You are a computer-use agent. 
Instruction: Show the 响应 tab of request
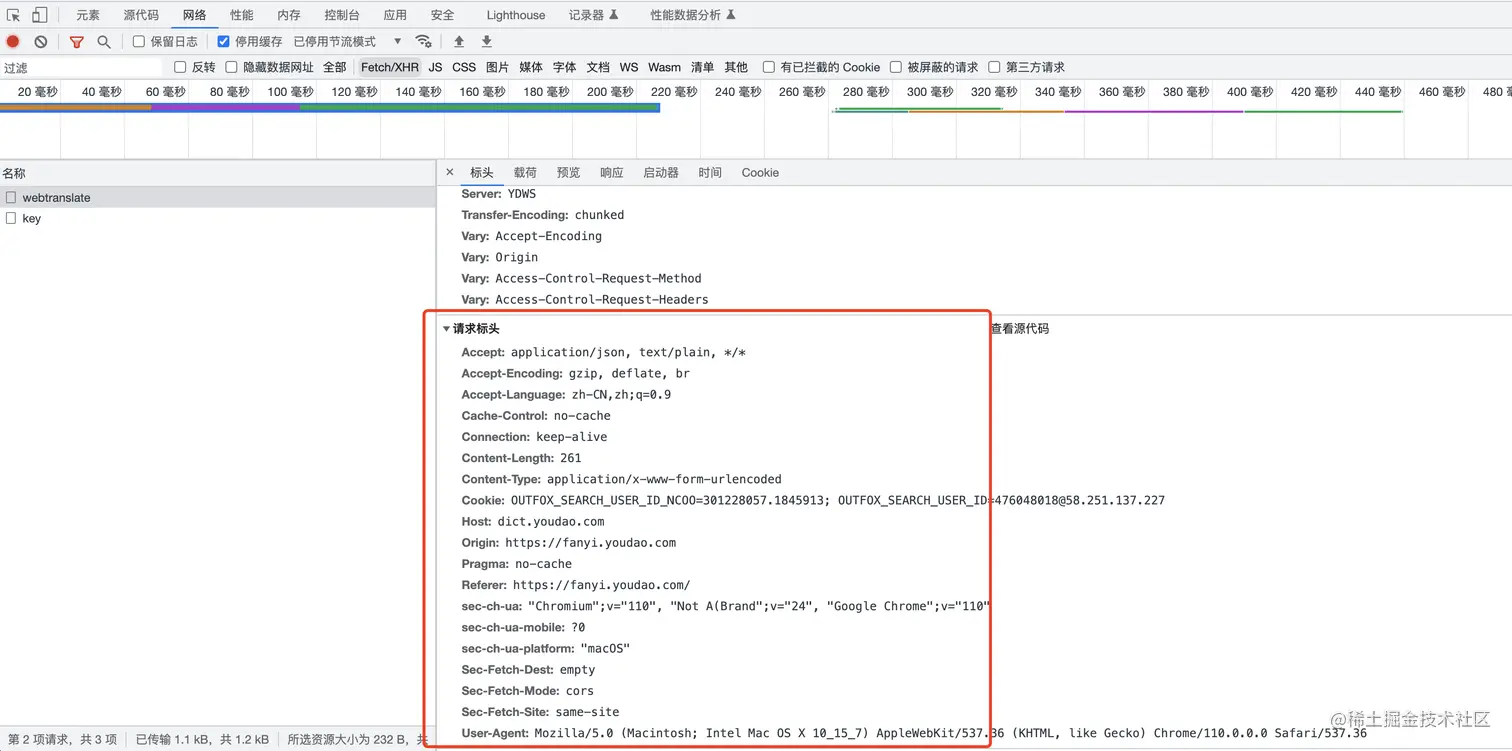pos(612,172)
